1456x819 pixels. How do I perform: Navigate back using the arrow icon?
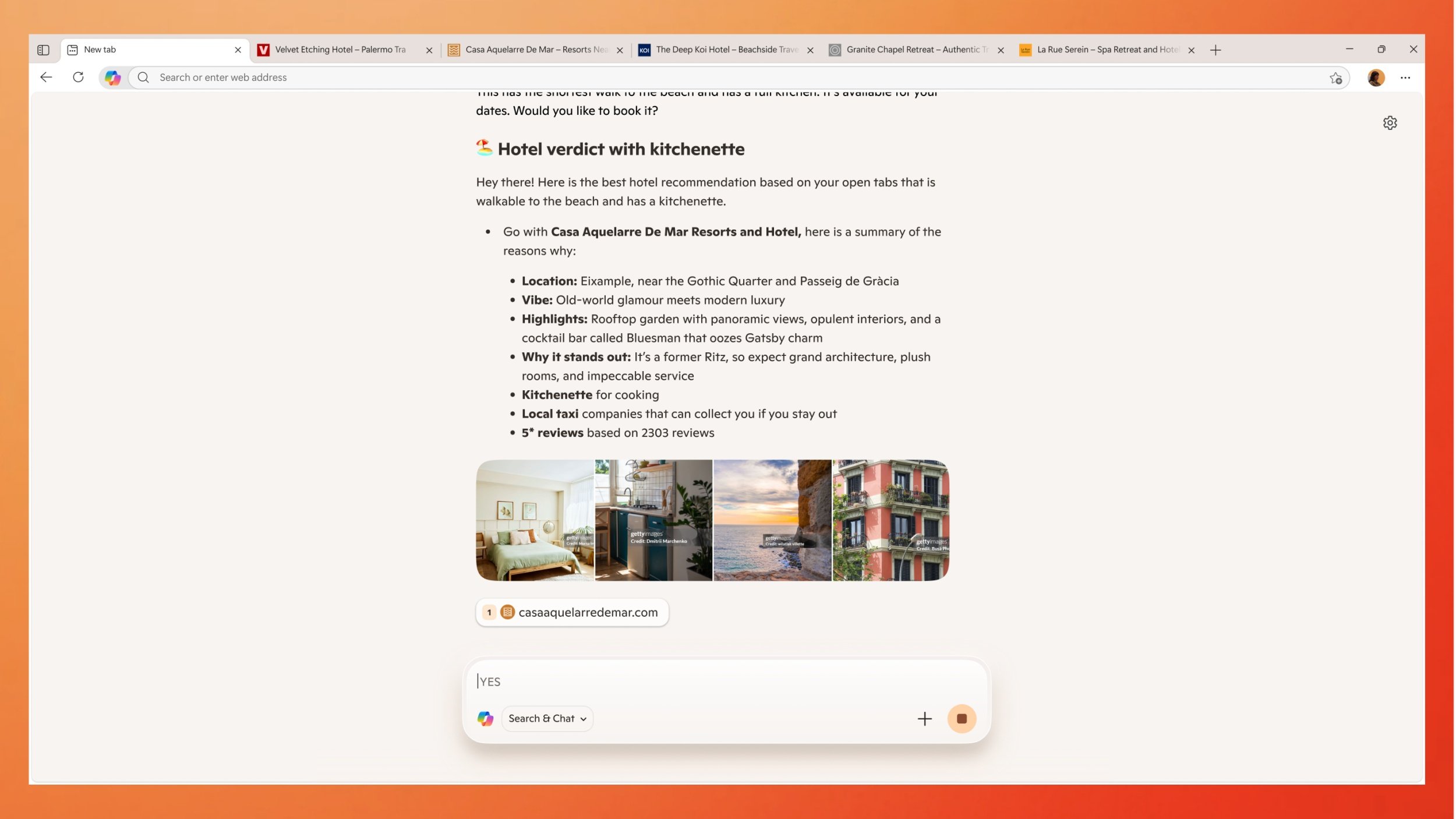(x=45, y=77)
